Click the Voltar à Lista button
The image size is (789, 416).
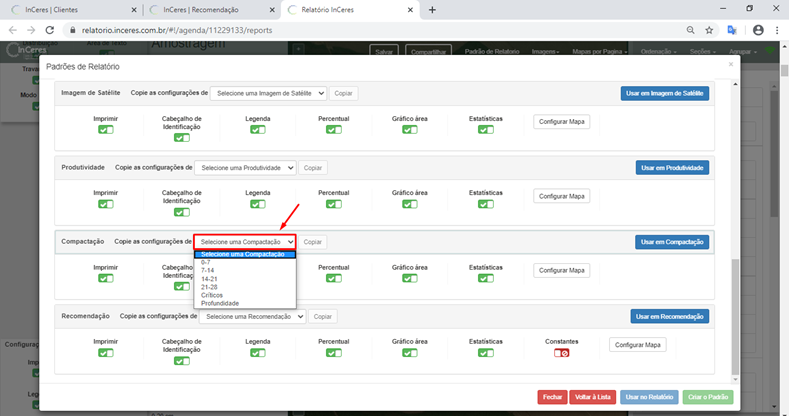pyautogui.click(x=593, y=397)
